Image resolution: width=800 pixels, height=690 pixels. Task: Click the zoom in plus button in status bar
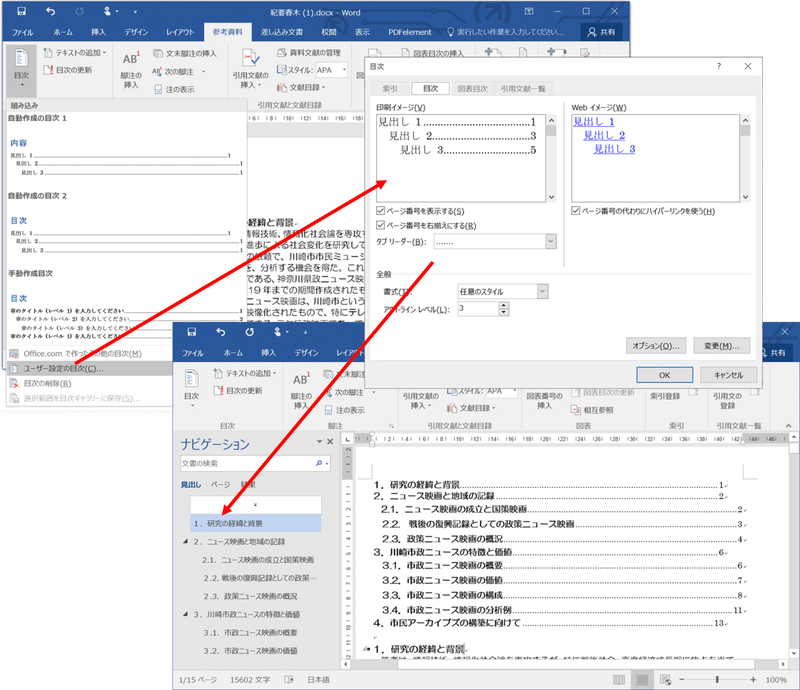click(753, 679)
